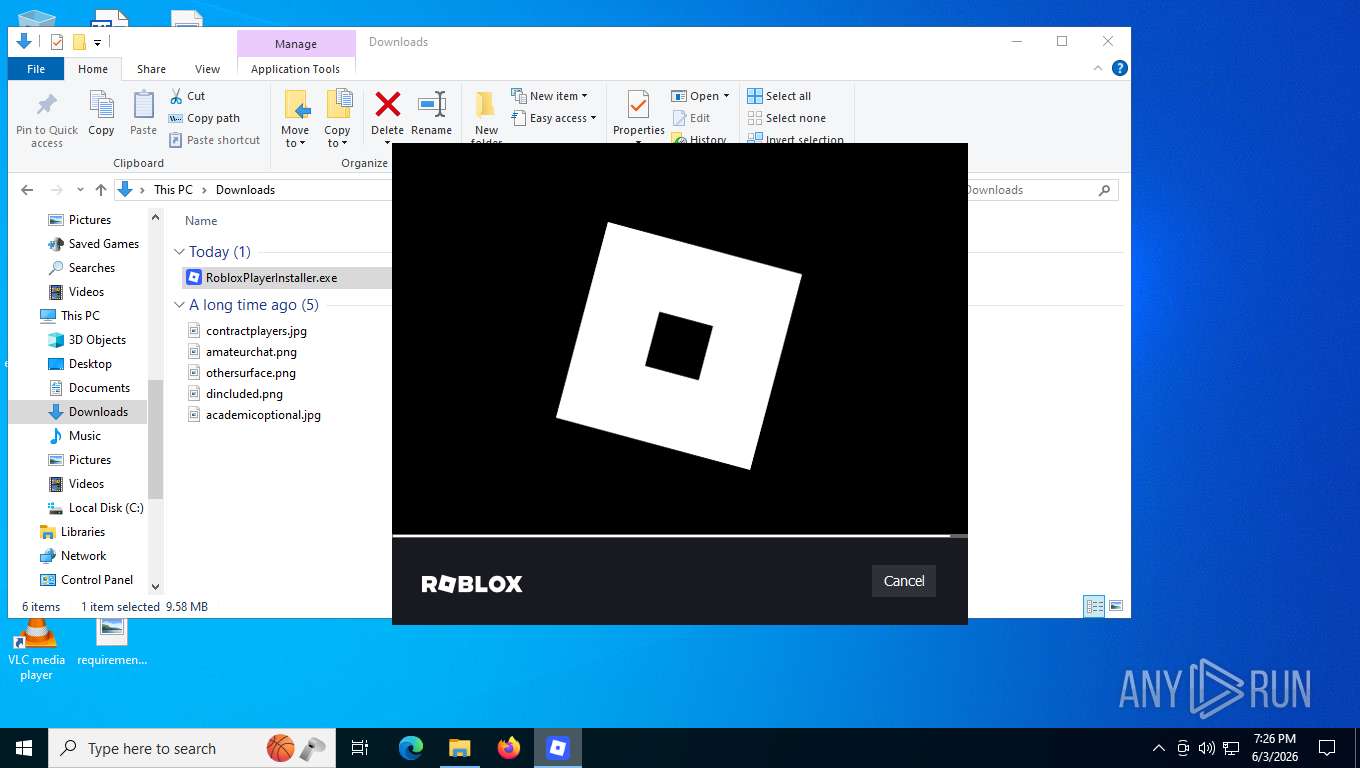The width and height of the screenshot is (1360, 768).
Task: Click Select none in ribbon
Action: coord(786,118)
